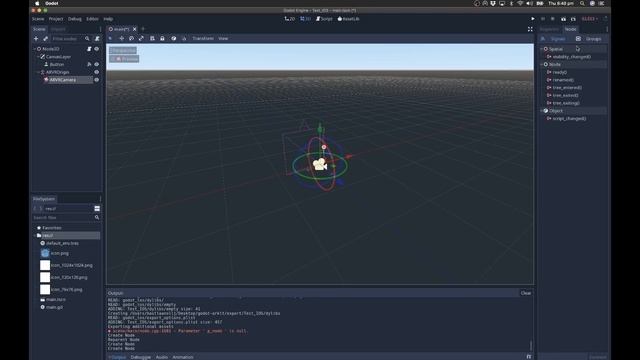Viewport: 640px width, 360px height.
Task: Open the Perspective view menu
Action: 123,51
